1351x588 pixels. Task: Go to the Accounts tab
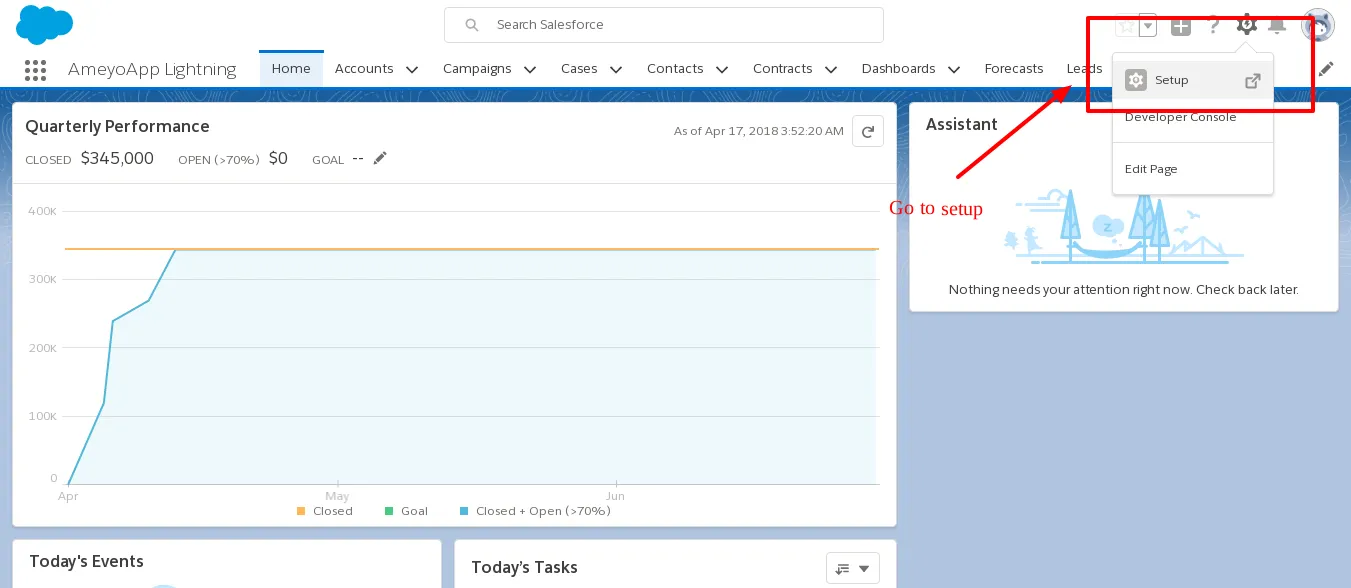click(x=364, y=69)
